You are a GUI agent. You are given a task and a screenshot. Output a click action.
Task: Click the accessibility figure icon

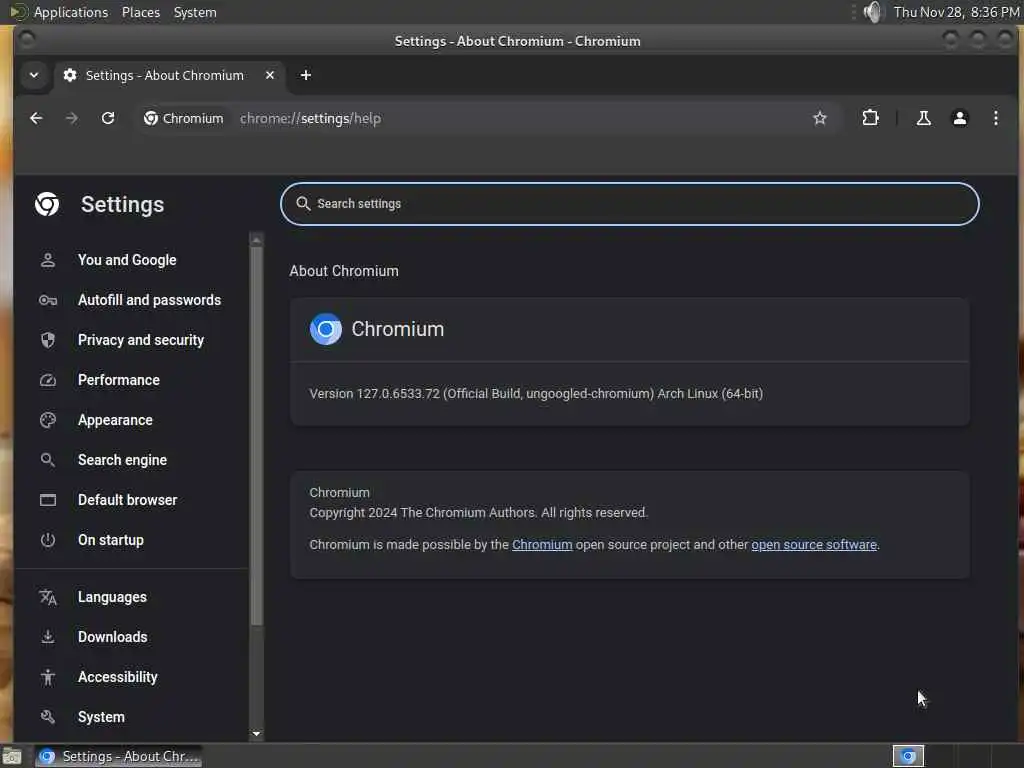click(x=48, y=677)
